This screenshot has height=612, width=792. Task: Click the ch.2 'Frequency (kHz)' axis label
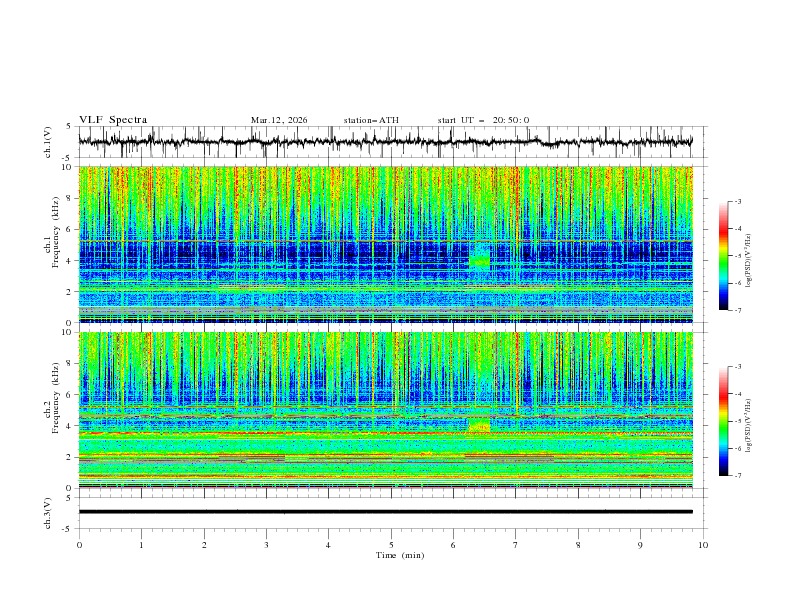(56, 398)
